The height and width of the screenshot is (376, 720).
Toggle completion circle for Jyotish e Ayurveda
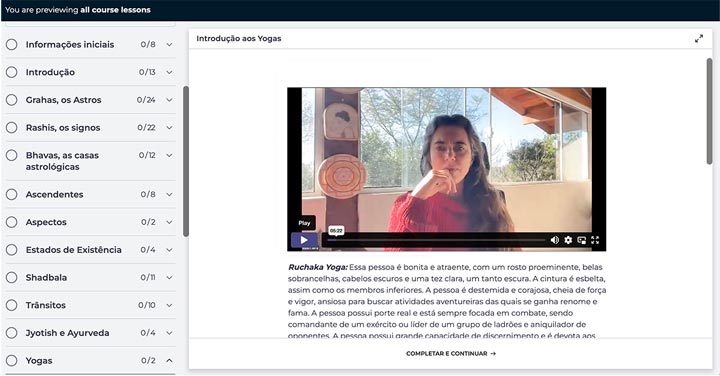point(12,333)
